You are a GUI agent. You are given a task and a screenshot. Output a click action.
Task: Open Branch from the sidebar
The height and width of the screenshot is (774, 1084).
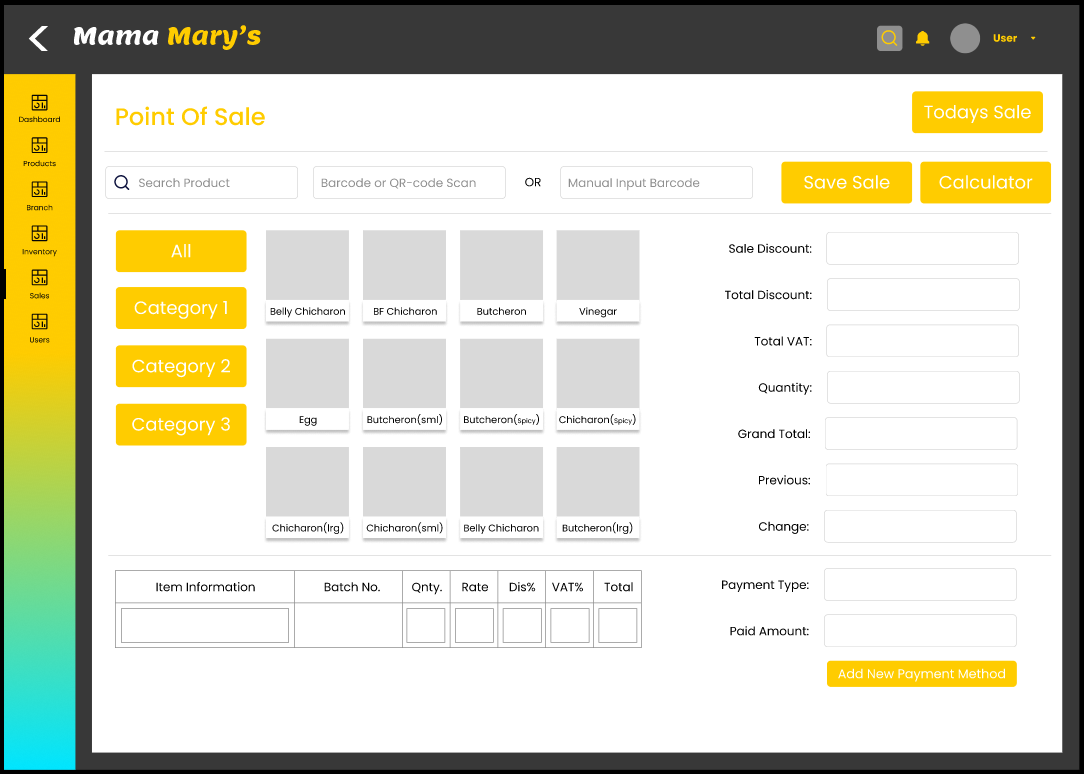pyautogui.click(x=39, y=191)
